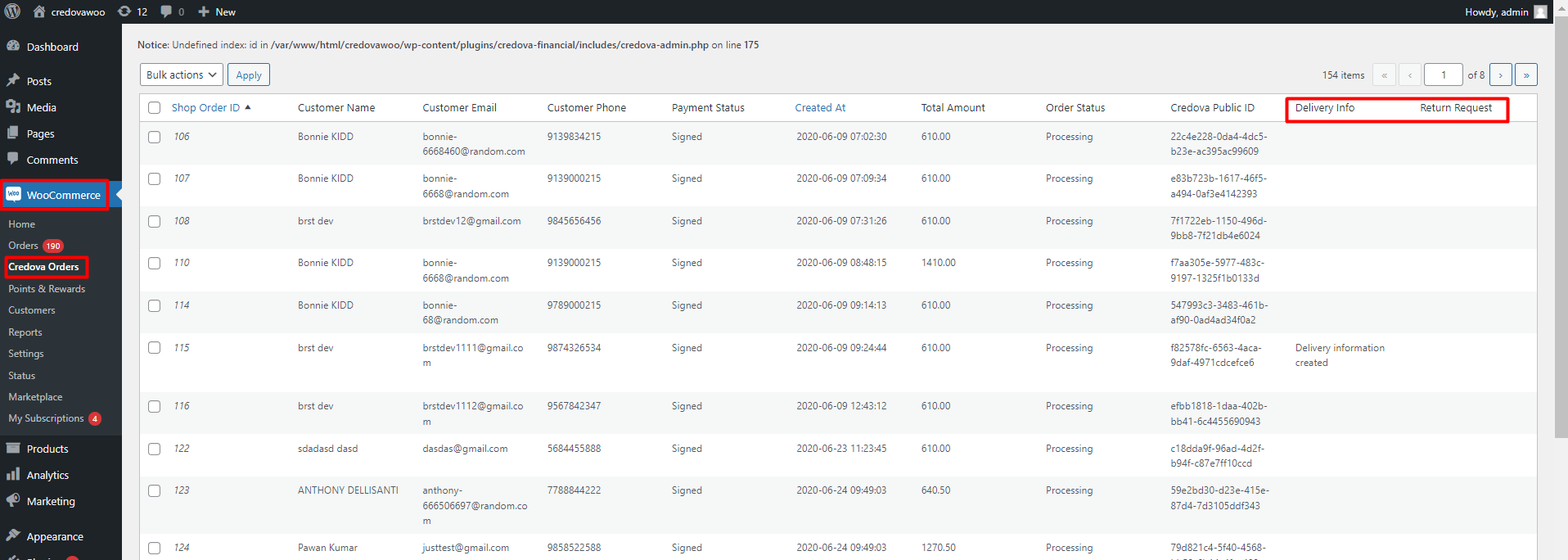Toggle Shop Order ID sort arrow
Image resolution: width=1568 pixels, height=560 pixels.
(x=248, y=107)
